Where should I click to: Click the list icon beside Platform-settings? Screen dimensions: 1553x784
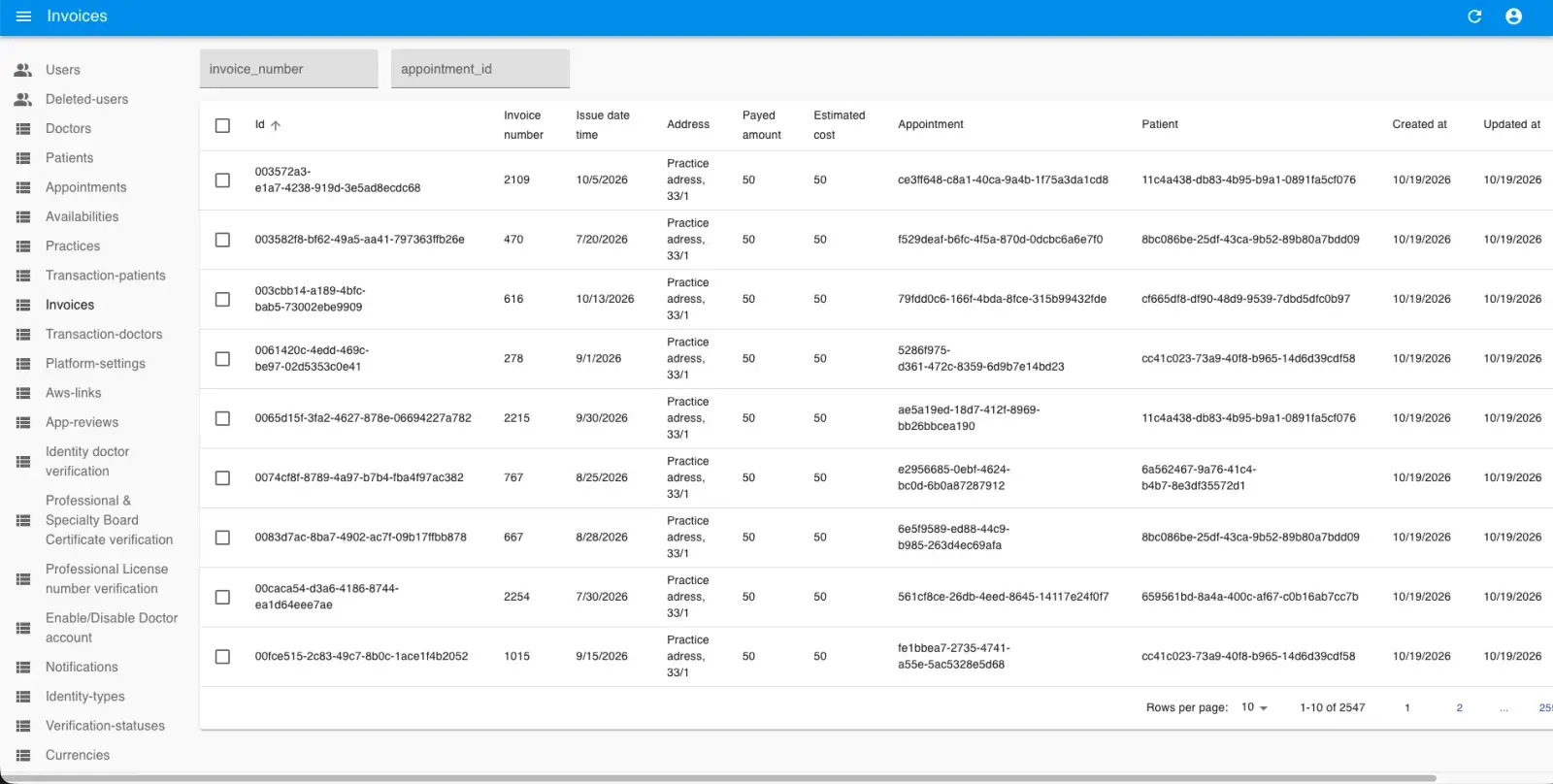tap(23, 364)
